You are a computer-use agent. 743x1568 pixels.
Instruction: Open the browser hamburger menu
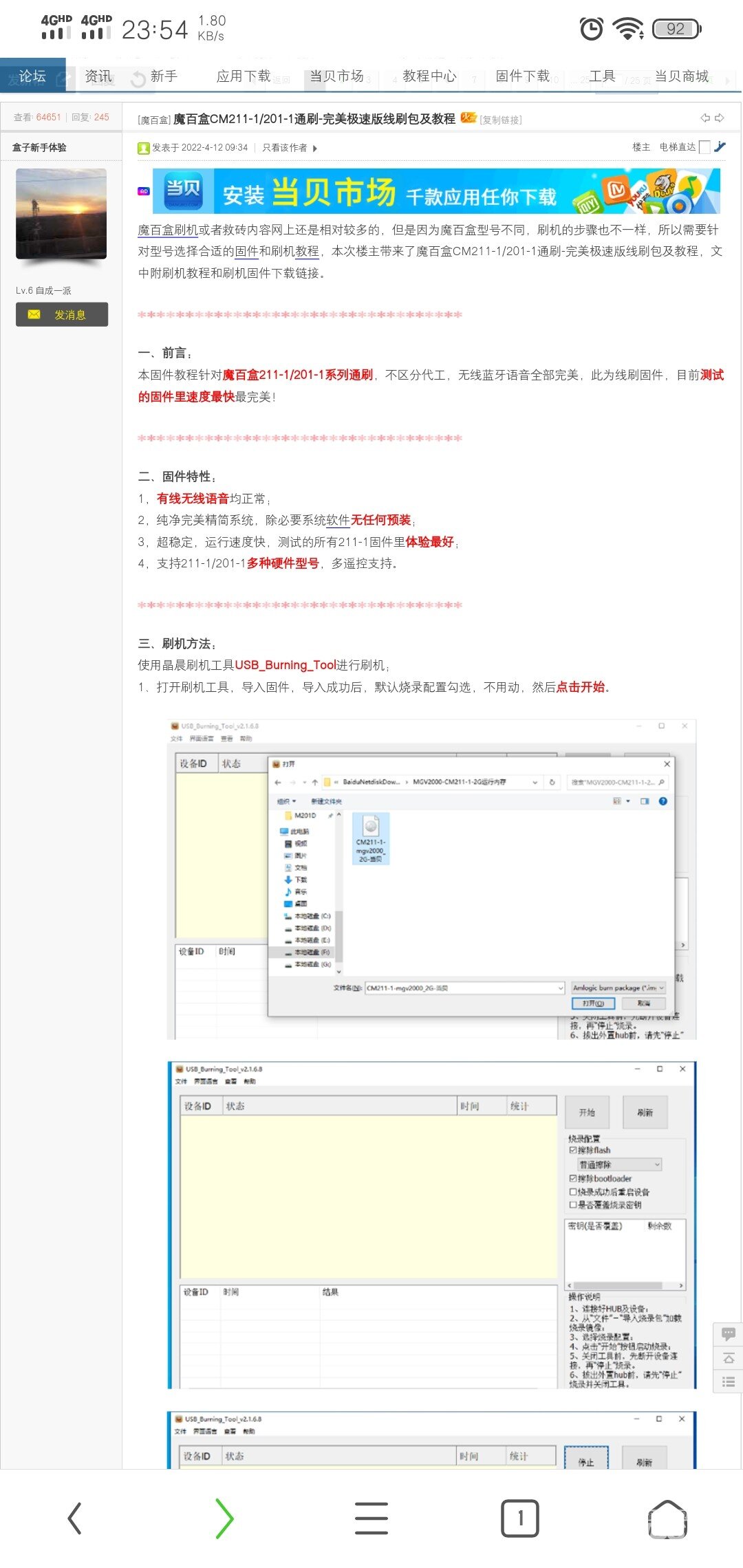371,1518
